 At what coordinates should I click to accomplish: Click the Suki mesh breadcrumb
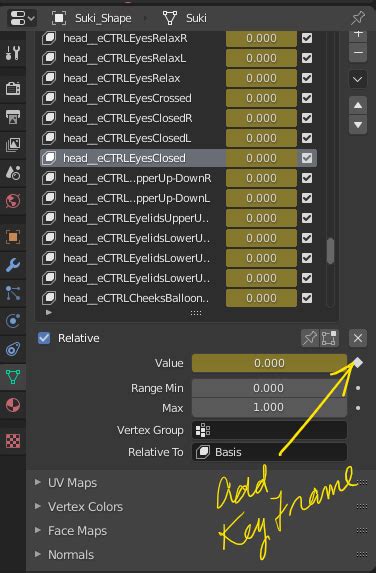click(185, 18)
